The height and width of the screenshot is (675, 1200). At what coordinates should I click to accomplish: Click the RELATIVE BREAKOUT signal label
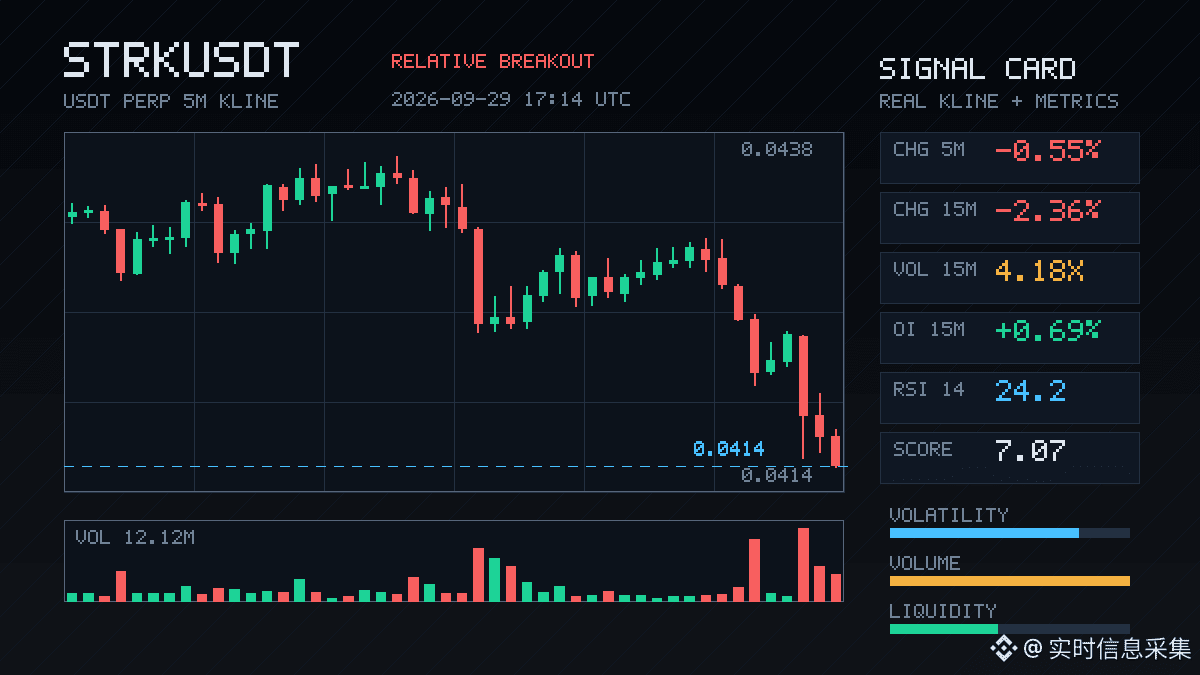[x=492, y=61]
